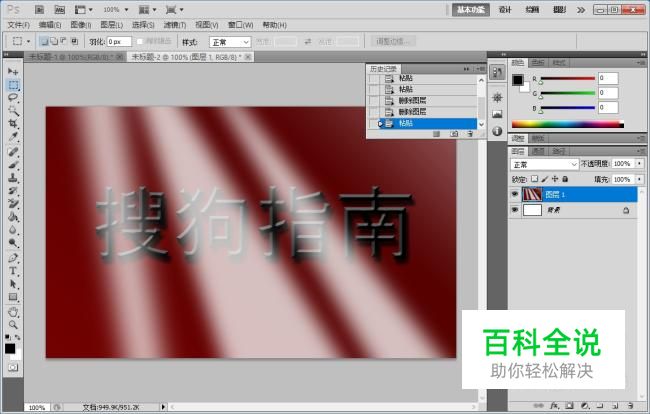Open the 样式 style dropdown

[x=230, y=42]
